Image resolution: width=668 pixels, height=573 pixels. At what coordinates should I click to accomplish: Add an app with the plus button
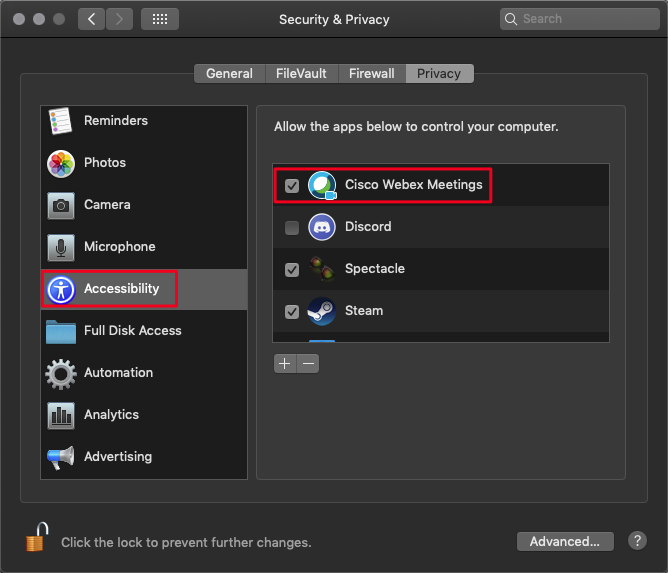pos(285,364)
